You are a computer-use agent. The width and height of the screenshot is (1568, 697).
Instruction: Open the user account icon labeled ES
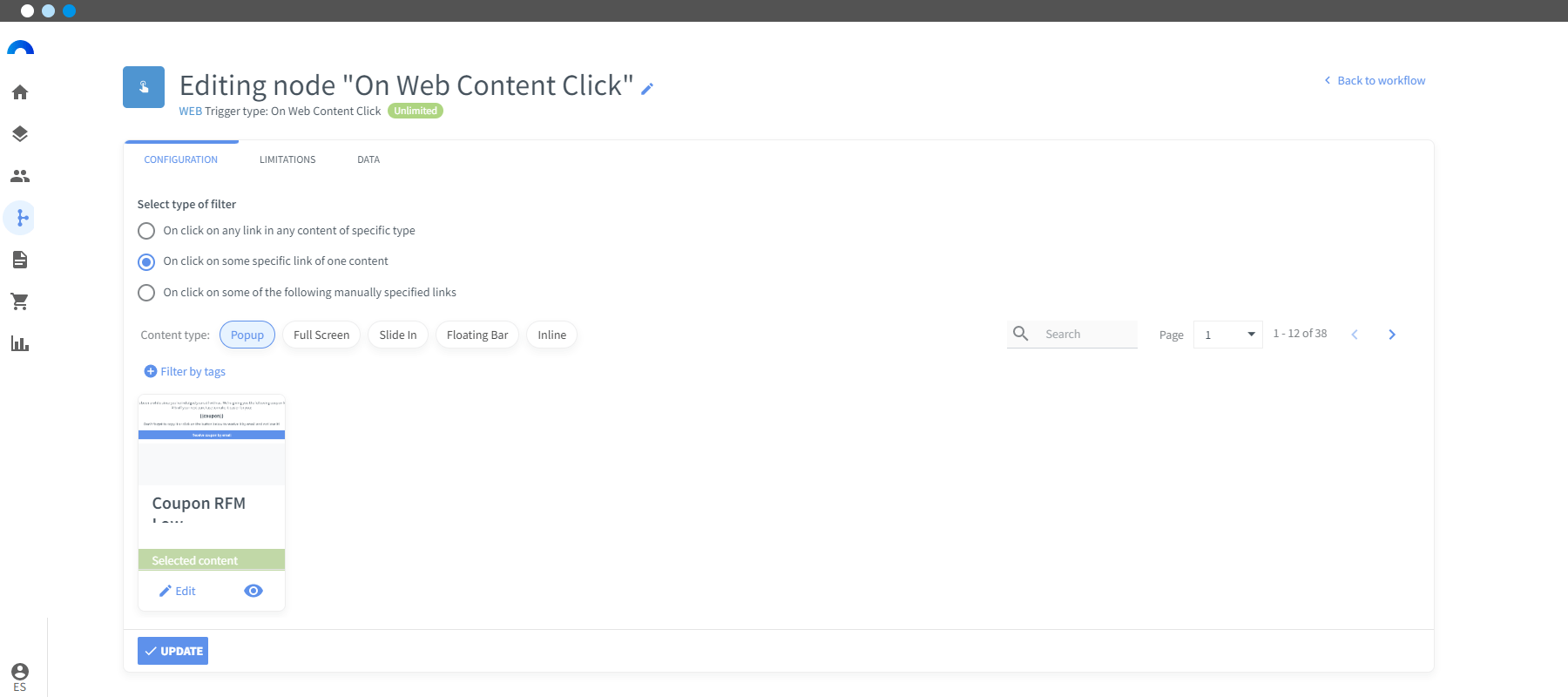coord(20,677)
